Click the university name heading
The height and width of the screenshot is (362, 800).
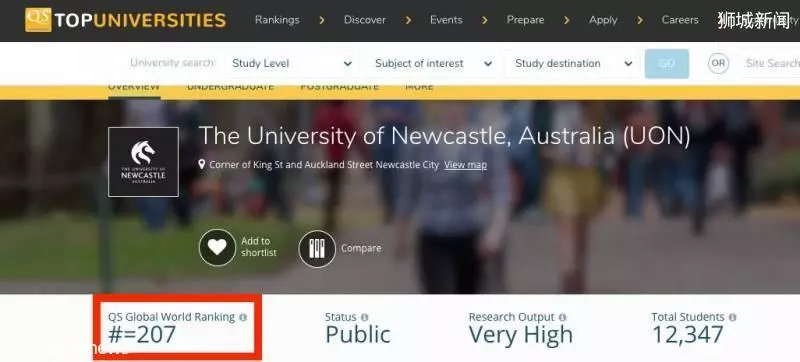click(x=444, y=136)
